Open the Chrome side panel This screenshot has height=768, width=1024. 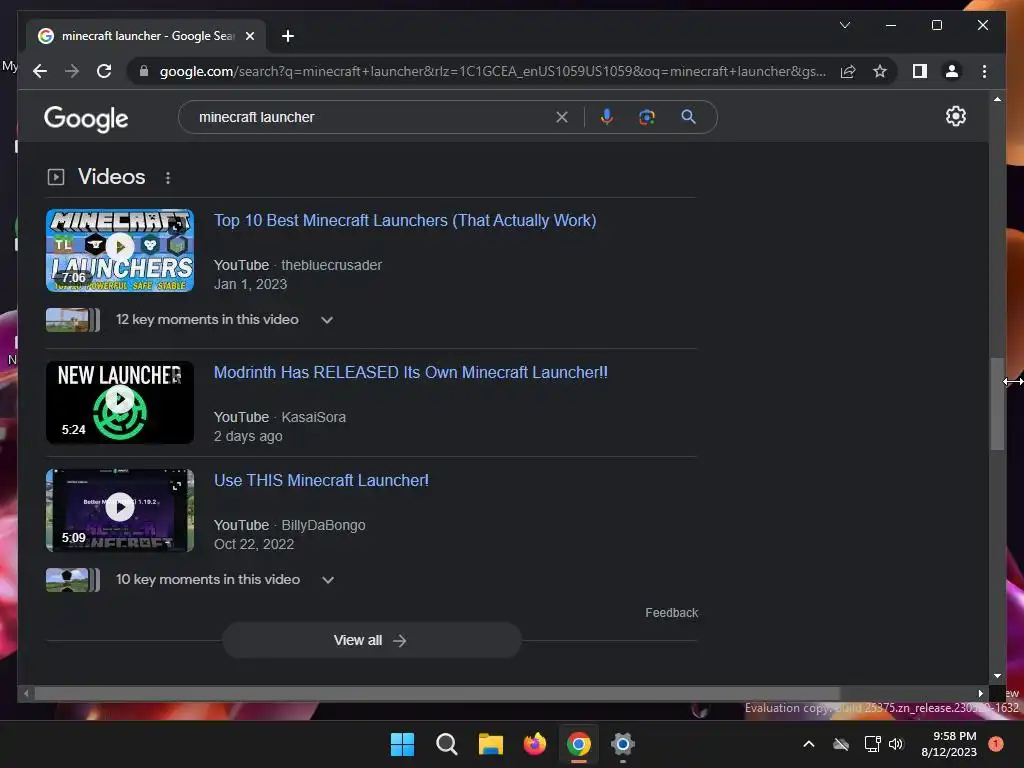(x=920, y=71)
